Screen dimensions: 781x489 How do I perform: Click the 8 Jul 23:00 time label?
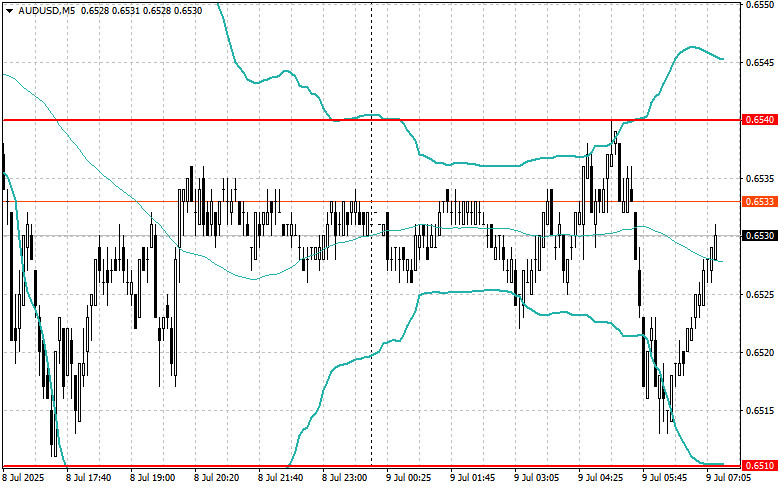(345, 478)
